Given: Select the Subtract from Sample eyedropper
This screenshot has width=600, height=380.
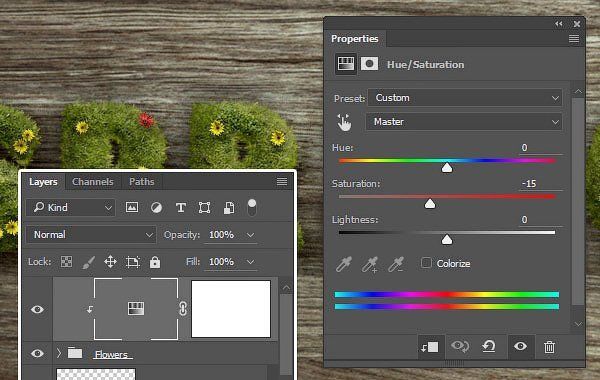Looking at the screenshot, I should [x=396, y=264].
